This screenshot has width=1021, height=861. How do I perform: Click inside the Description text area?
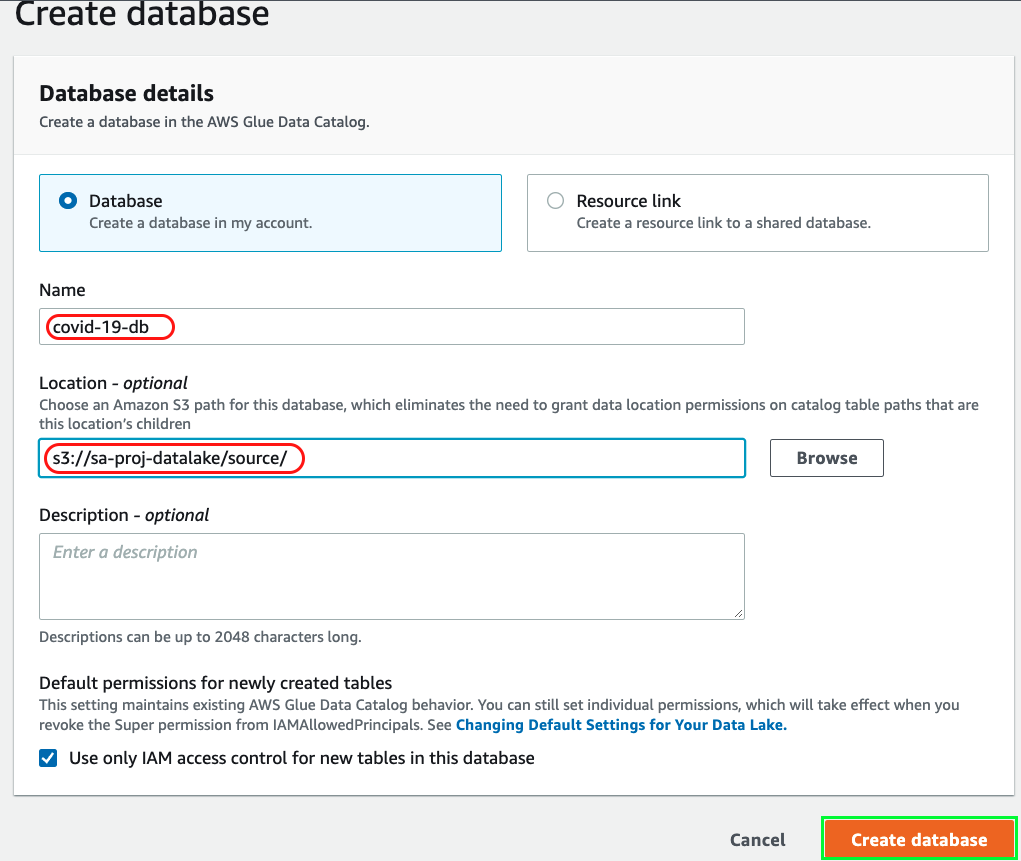tap(391, 576)
